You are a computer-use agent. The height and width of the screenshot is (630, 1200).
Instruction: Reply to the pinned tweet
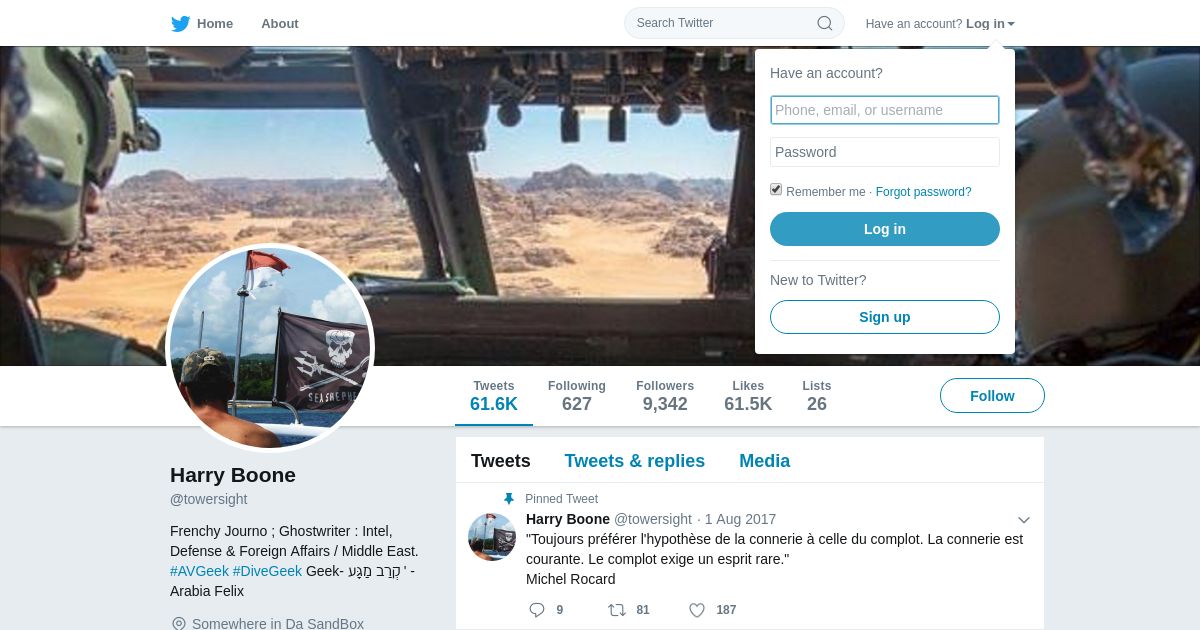pyautogui.click(x=537, y=610)
